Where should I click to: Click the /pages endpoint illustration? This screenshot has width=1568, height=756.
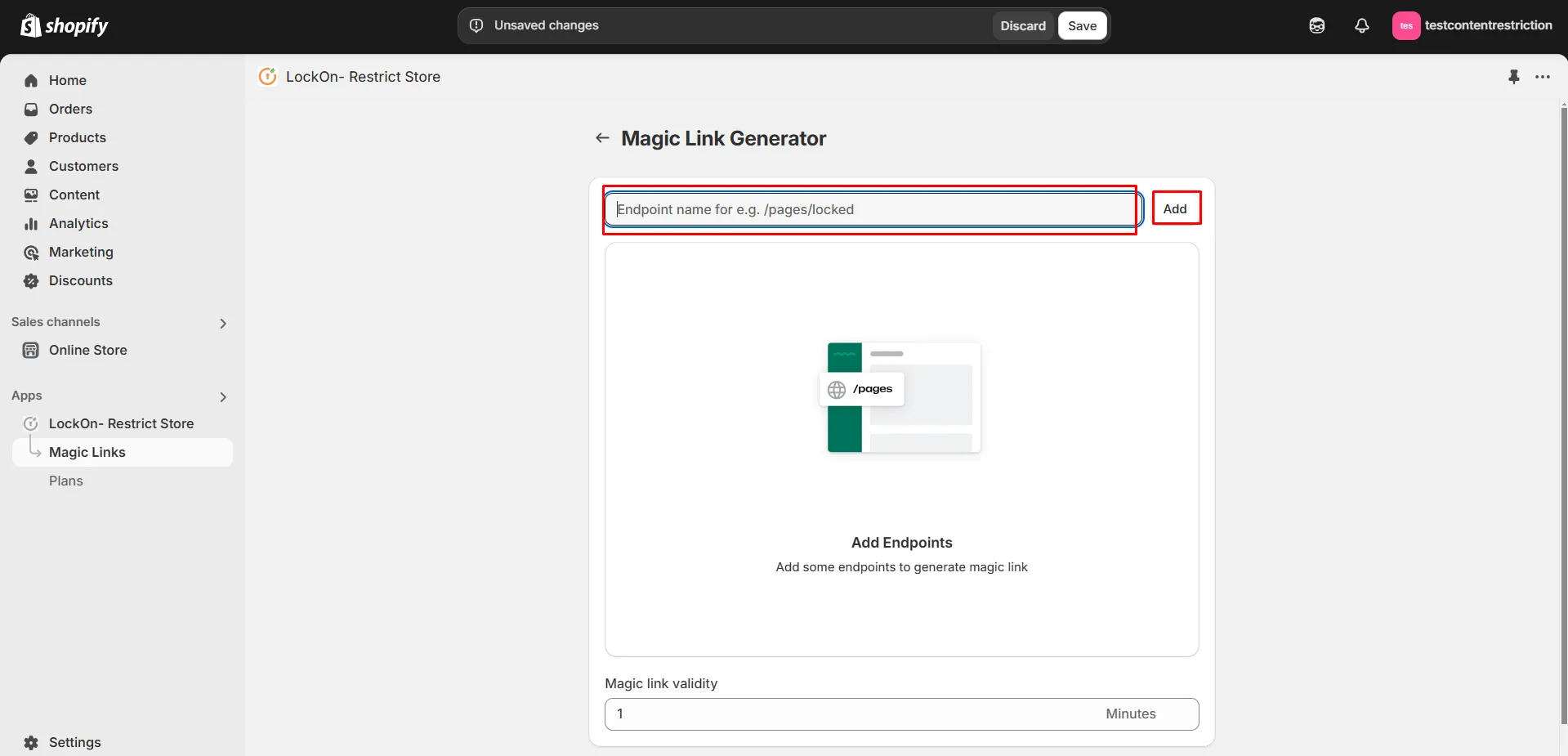[902, 398]
